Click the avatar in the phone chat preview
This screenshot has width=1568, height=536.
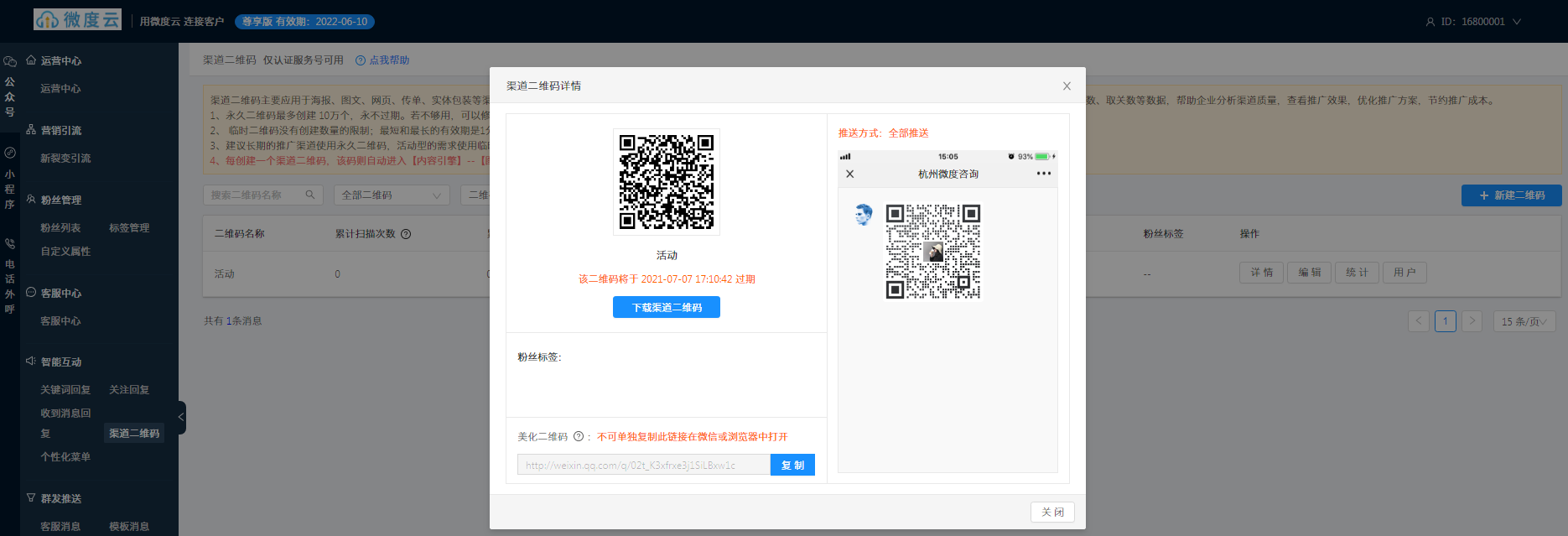point(863,215)
